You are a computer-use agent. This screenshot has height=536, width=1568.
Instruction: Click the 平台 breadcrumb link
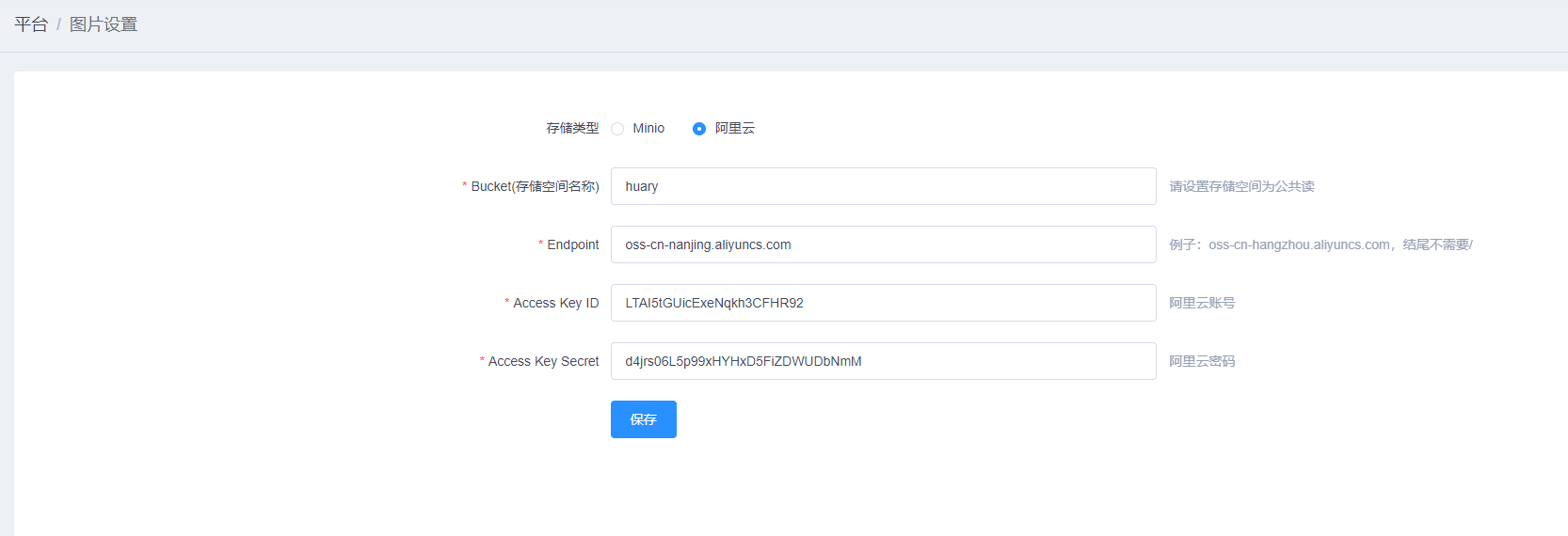31,24
